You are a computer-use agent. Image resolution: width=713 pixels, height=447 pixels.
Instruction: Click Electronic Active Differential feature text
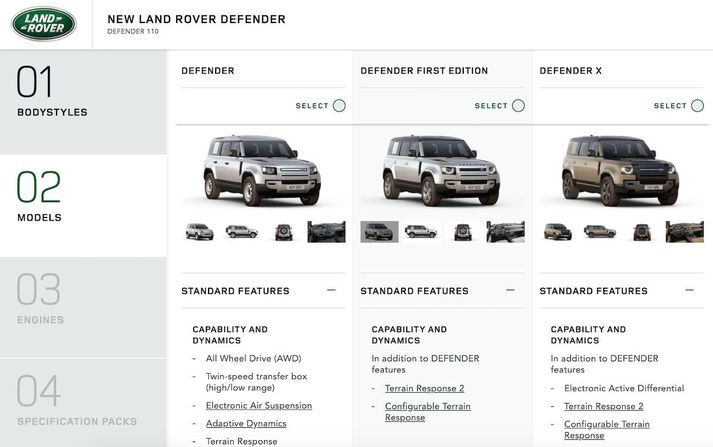624,388
